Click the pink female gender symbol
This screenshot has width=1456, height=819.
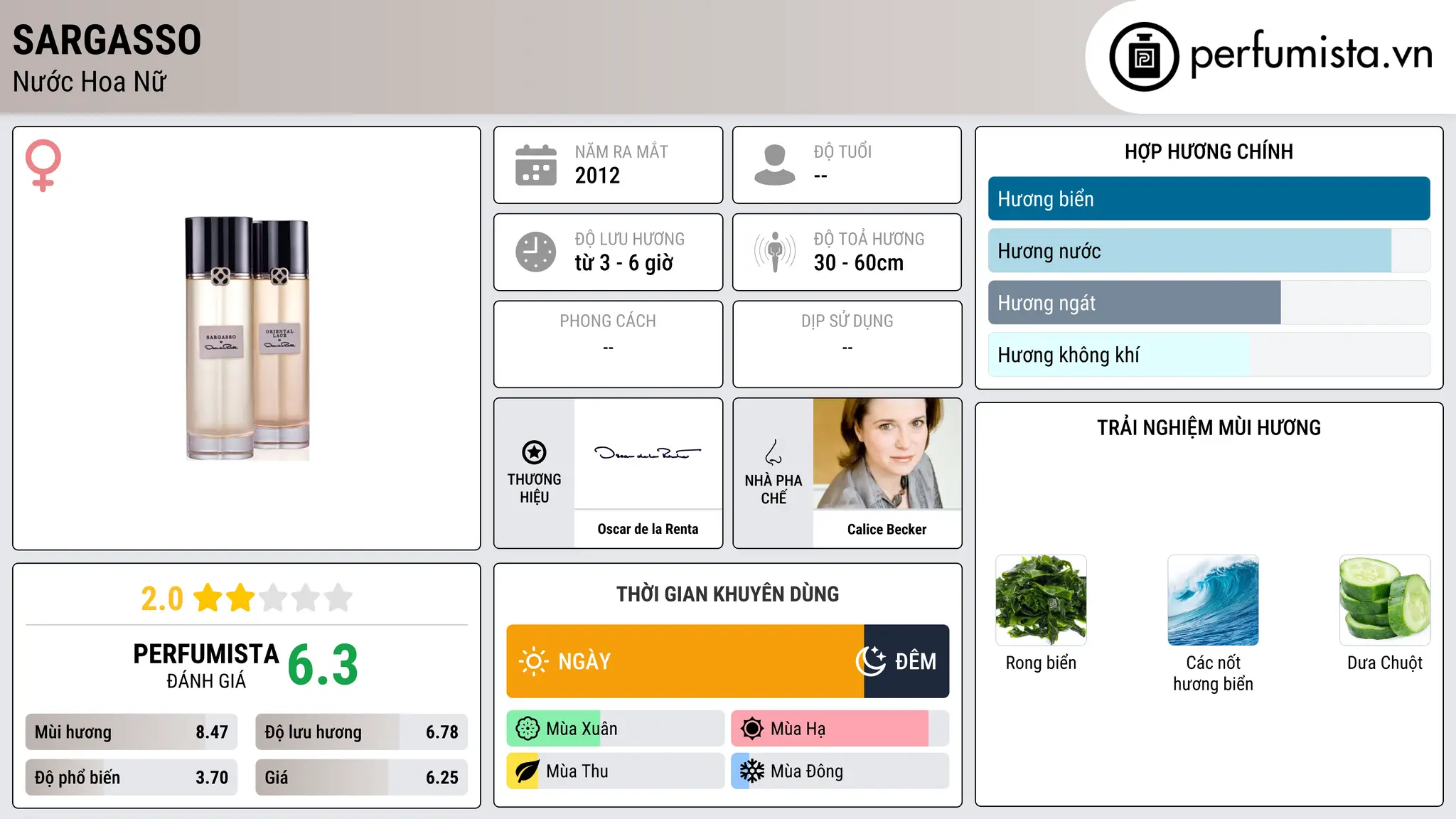coord(43,166)
